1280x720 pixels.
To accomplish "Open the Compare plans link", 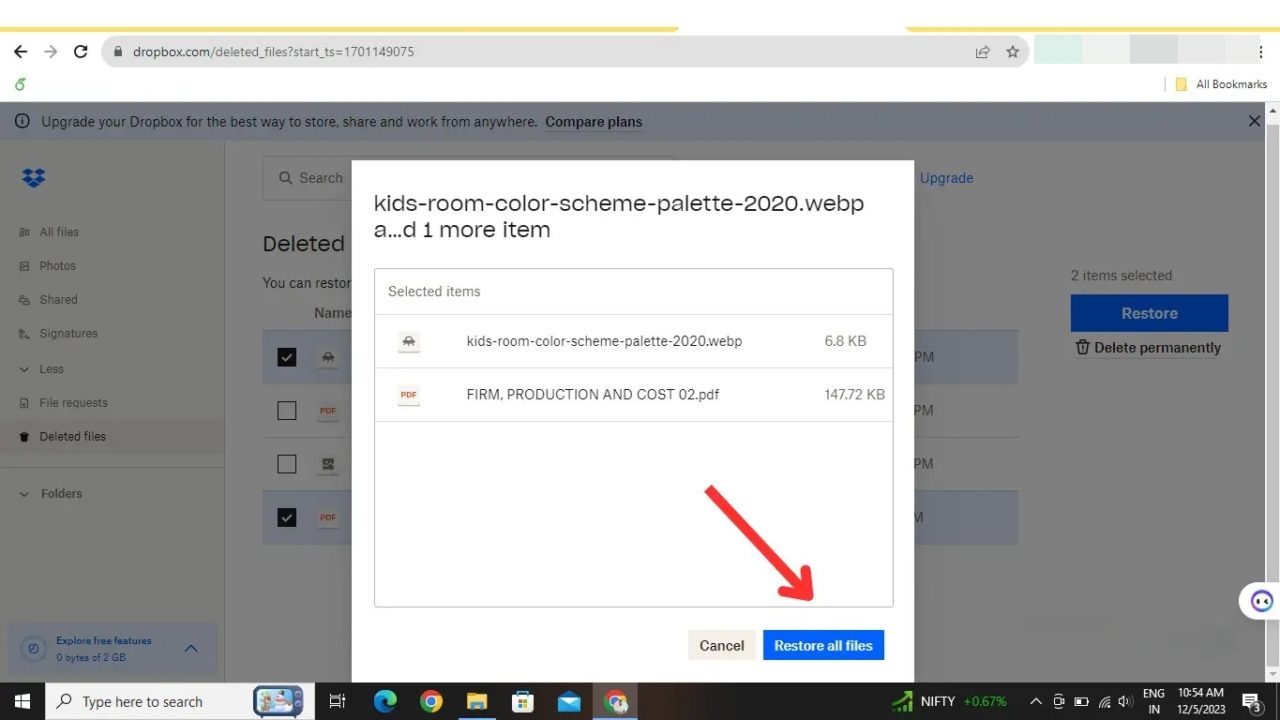I will point(593,121).
